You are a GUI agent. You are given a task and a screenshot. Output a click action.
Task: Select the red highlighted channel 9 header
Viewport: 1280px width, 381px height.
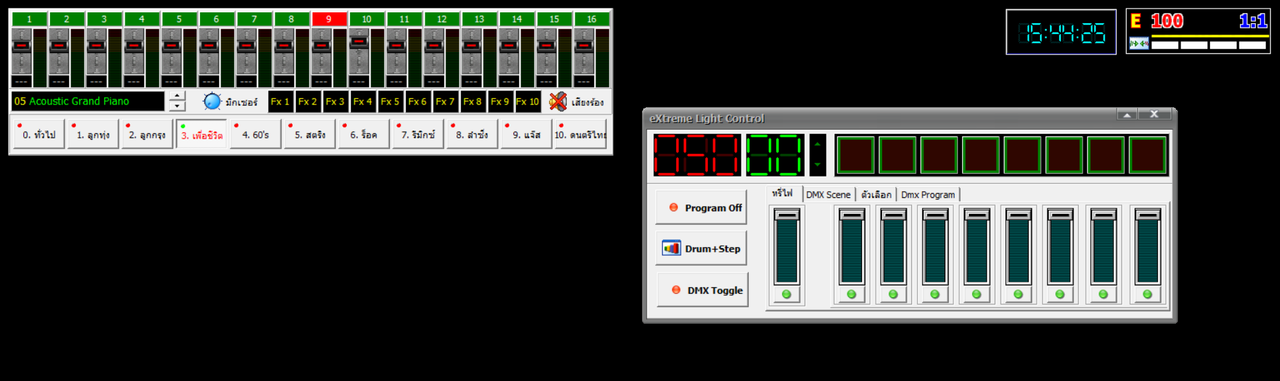(x=330, y=19)
